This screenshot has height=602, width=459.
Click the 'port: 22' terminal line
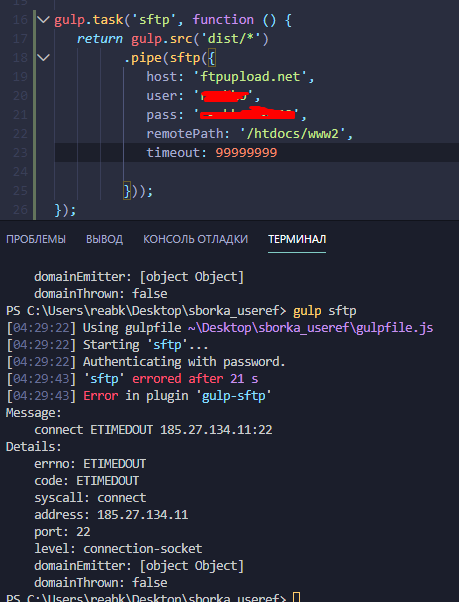tap(62, 532)
